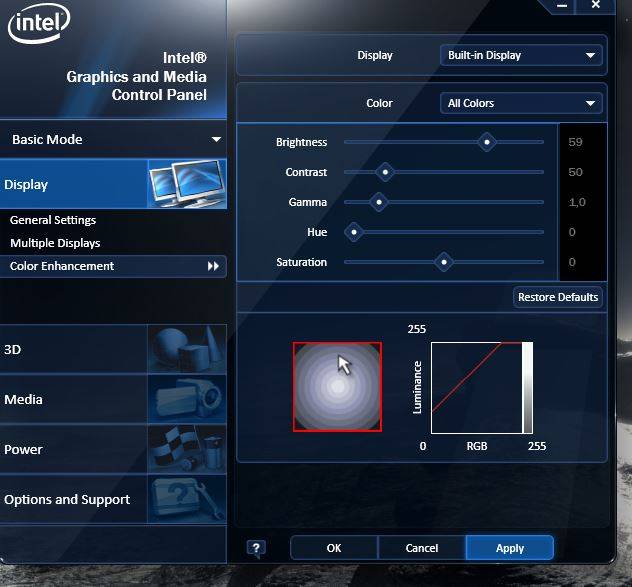Viewport: 632px width, 587px height.
Task: Open the 3D section
Action: point(113,349)
